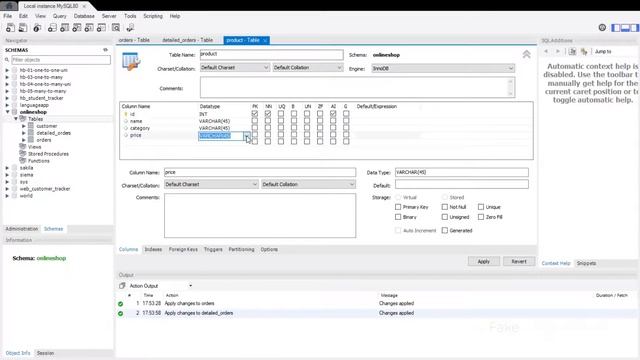Uncheck the NN checkbox for id row
This screenshot has width=640, height=360.
[268, 114]
